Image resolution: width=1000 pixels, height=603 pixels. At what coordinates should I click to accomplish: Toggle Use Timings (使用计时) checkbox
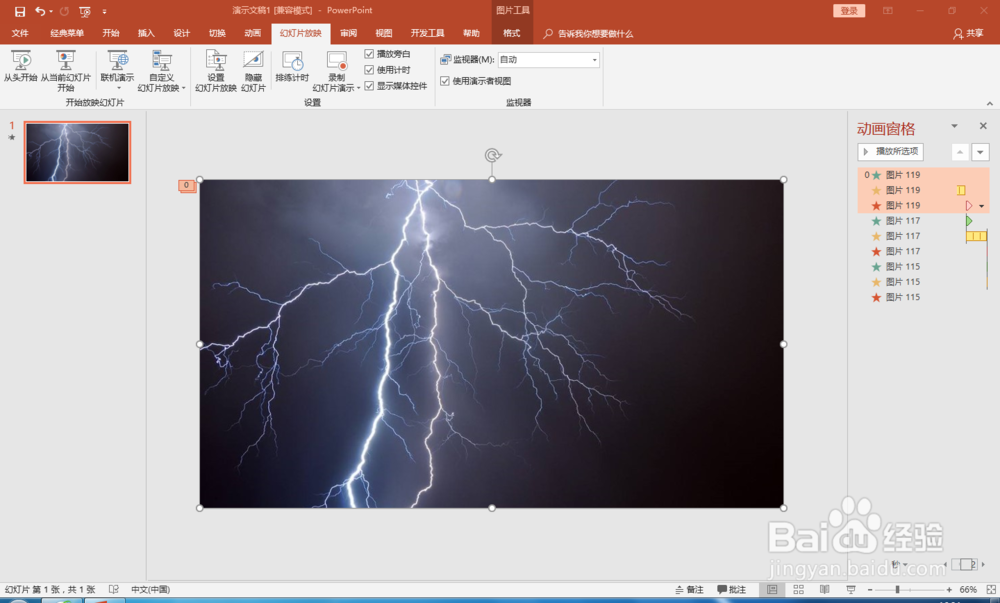click(x=369, y=70)
